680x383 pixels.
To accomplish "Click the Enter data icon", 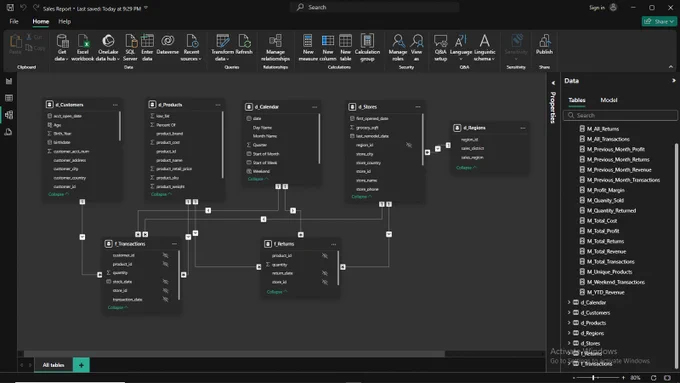I will [x=147, y=42].
